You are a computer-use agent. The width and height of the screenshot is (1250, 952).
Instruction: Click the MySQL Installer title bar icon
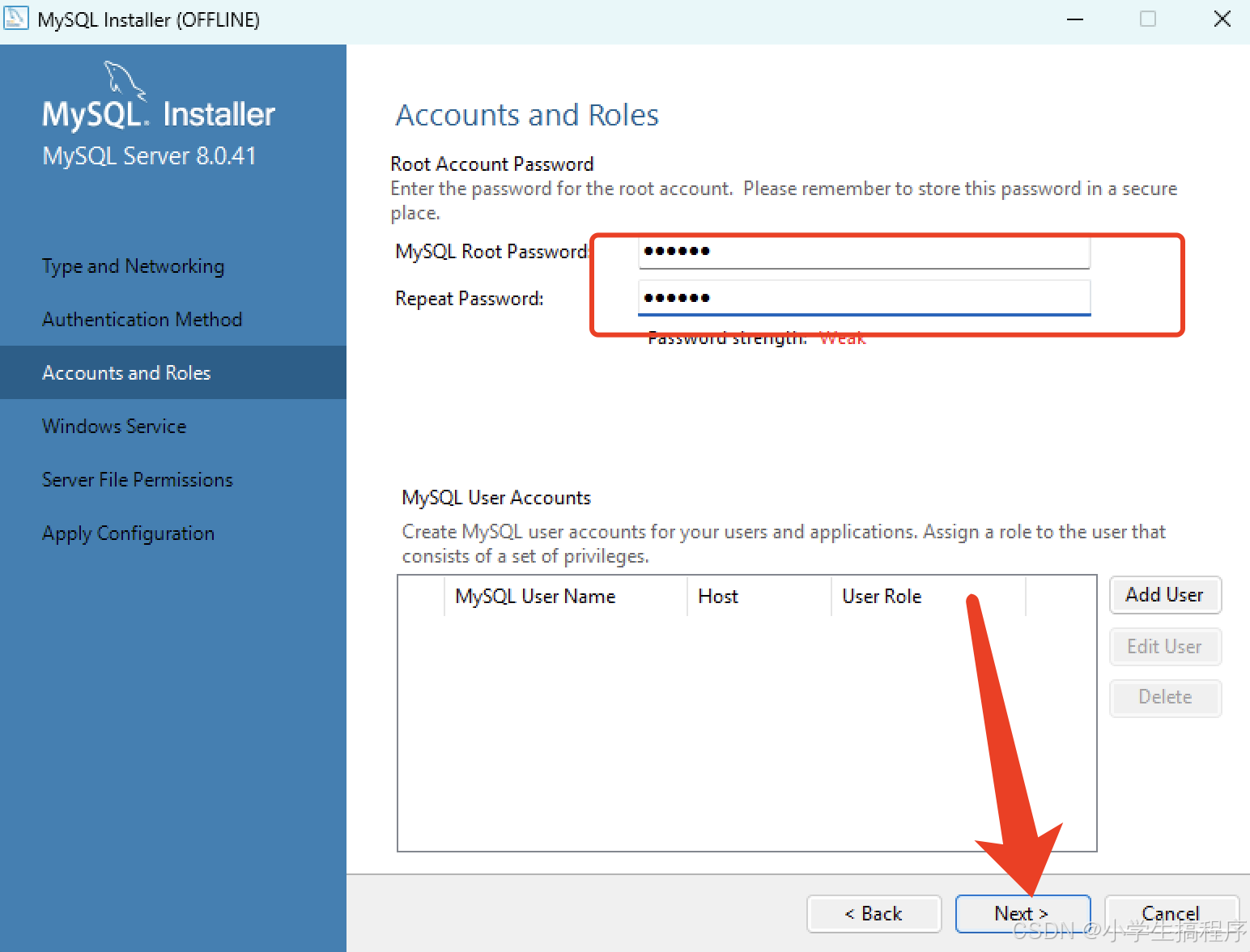point(16,18)
